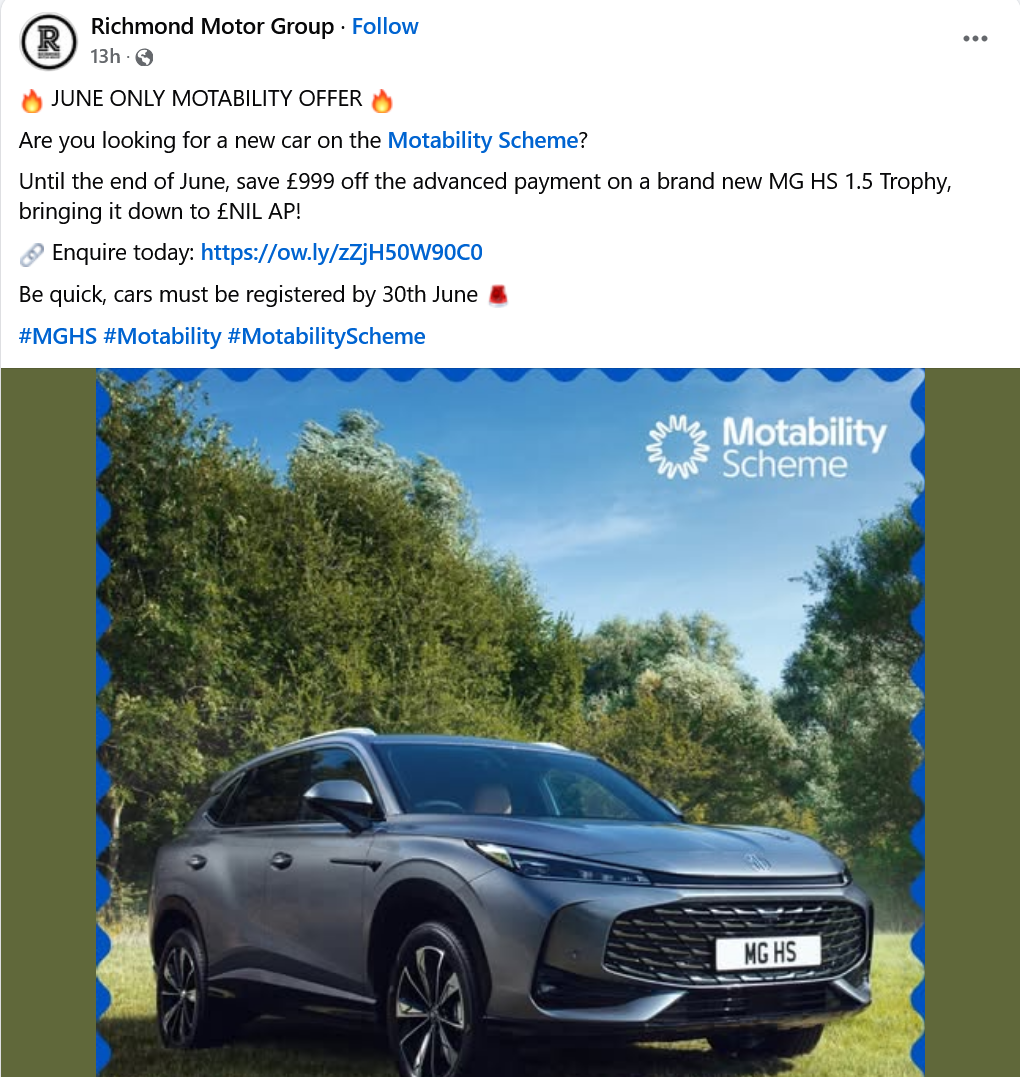
Task: Open the Richmond Motor Group page name
Action: tap(212, 26)
